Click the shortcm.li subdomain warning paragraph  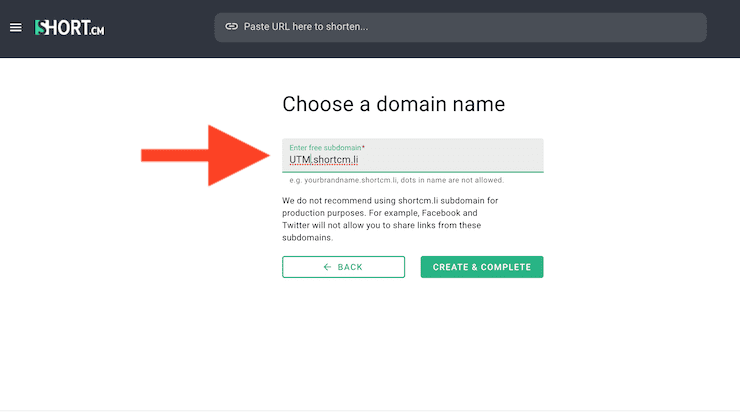(x=390, y=219)
